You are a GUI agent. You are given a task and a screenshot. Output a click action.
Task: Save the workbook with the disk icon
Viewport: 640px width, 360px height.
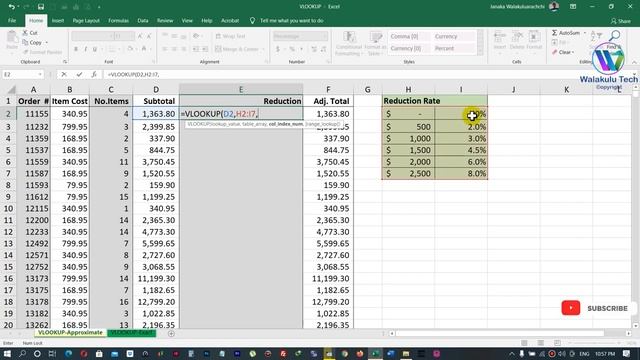(x=41, y=7)
